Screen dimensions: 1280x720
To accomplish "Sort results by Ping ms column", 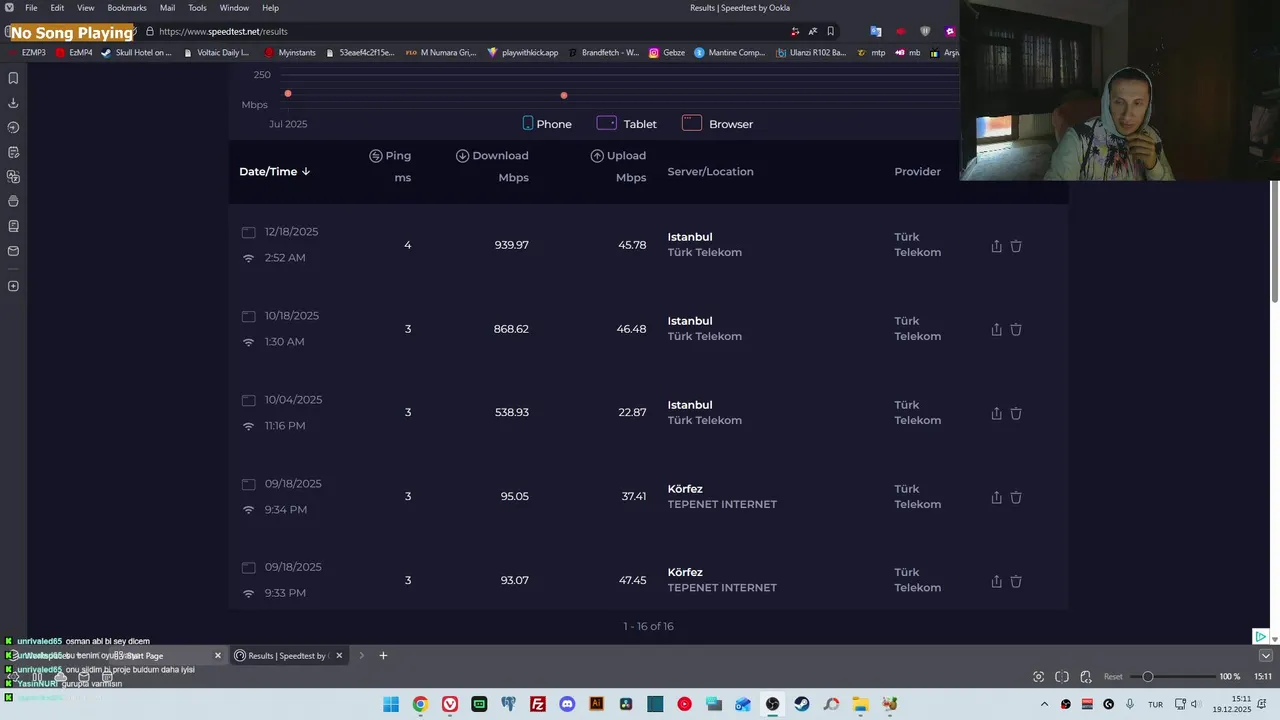I will (390, 166).
